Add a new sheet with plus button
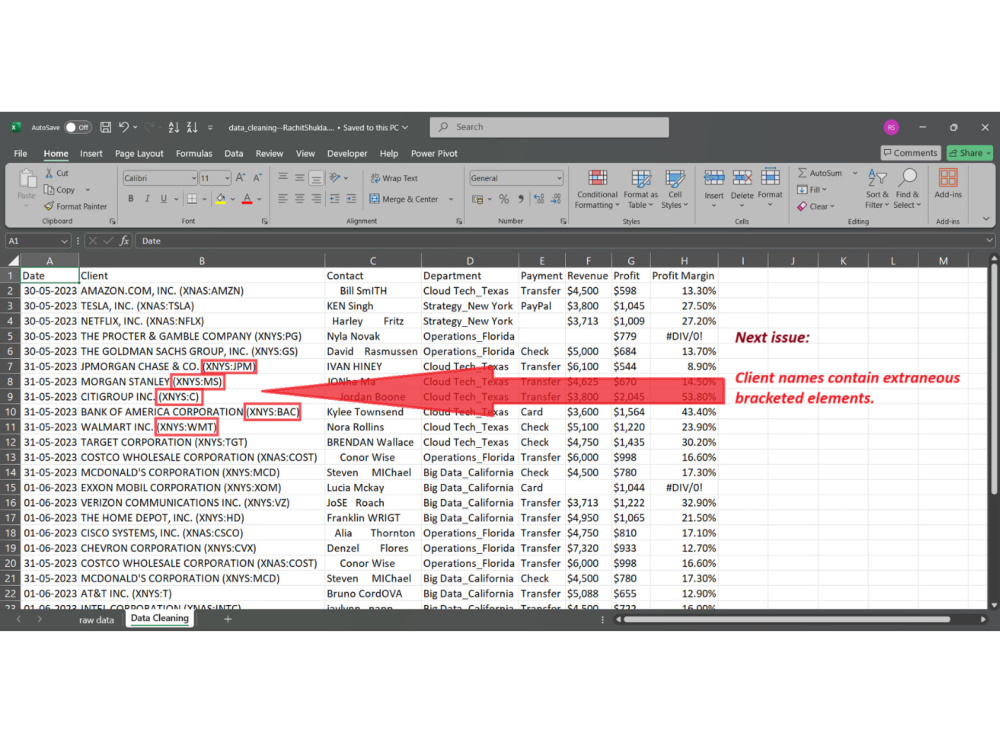 (x=228, y=619)
